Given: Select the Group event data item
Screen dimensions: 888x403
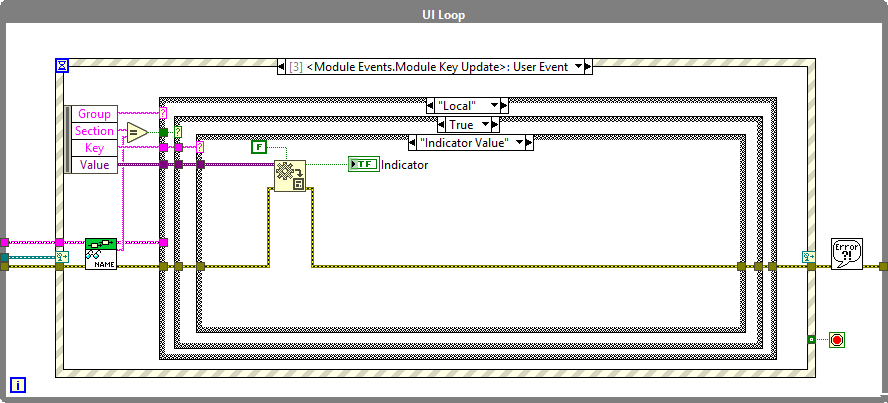Looking at the screenshot, I should pos(95,114).
